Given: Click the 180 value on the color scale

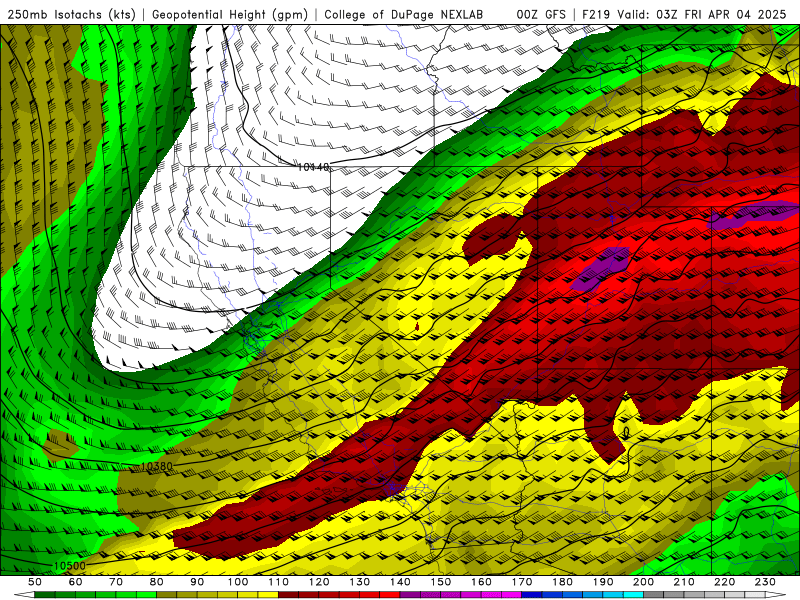Looking at the screenshot, I should [x=562, y=582].
